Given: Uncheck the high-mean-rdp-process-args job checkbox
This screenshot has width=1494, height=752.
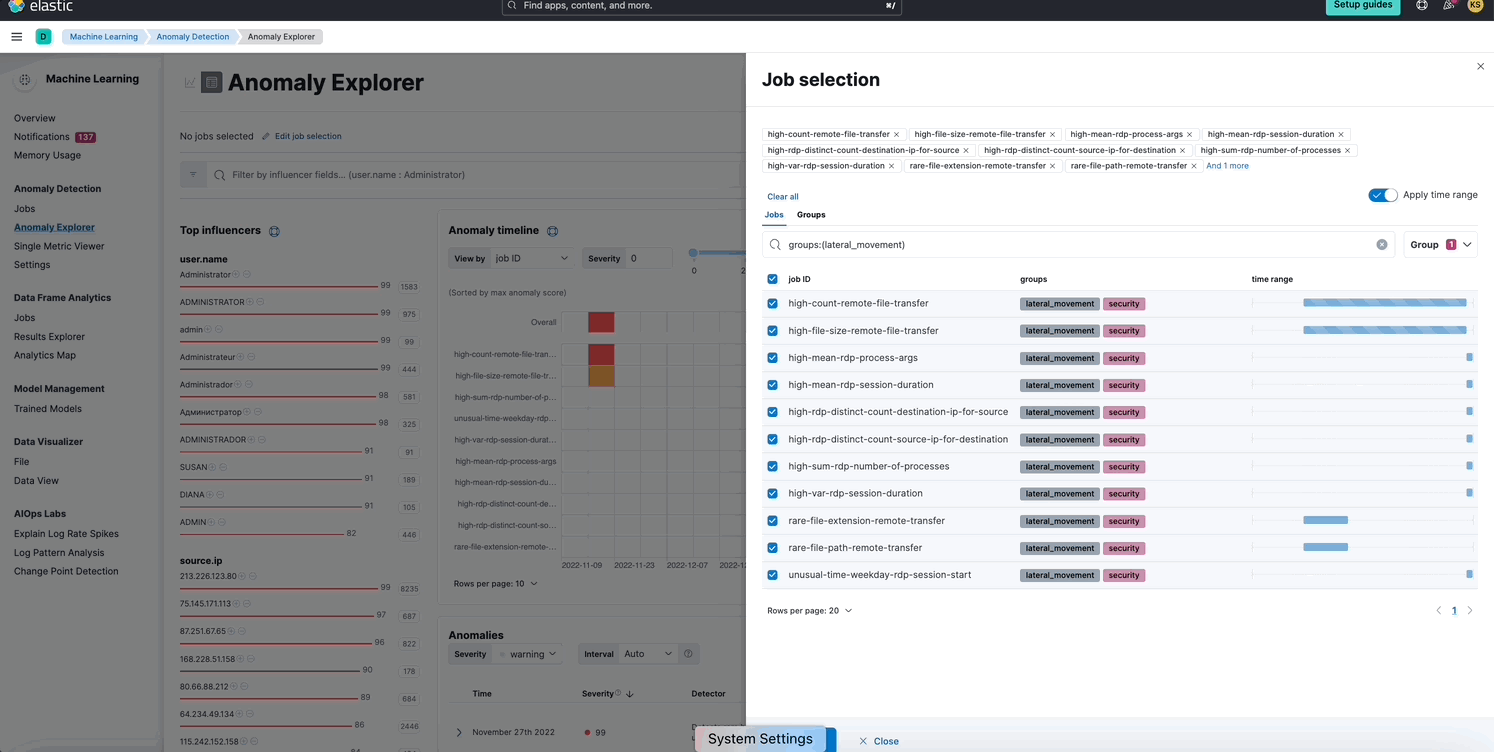Looking at the screenshot, I should click(772, 358).
